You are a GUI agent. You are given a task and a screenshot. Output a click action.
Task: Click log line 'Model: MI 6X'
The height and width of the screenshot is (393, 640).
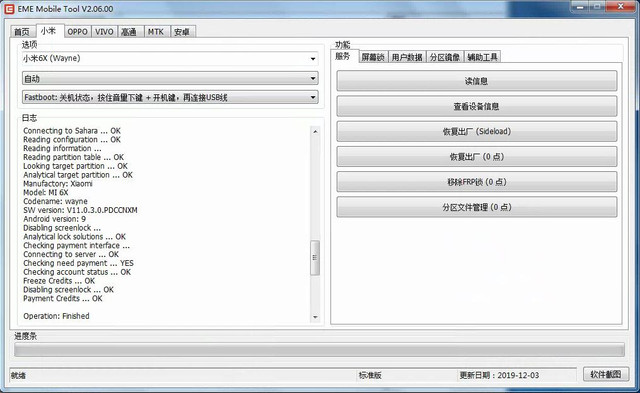pyautogui.click(x=46, y=193)
